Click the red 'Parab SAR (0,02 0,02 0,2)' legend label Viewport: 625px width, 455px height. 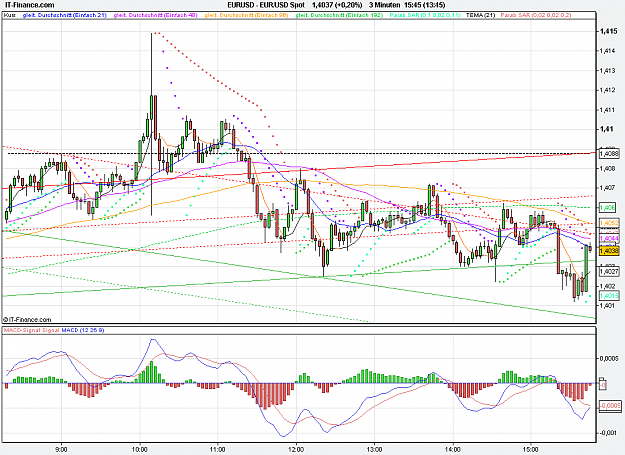coord(536,15)
